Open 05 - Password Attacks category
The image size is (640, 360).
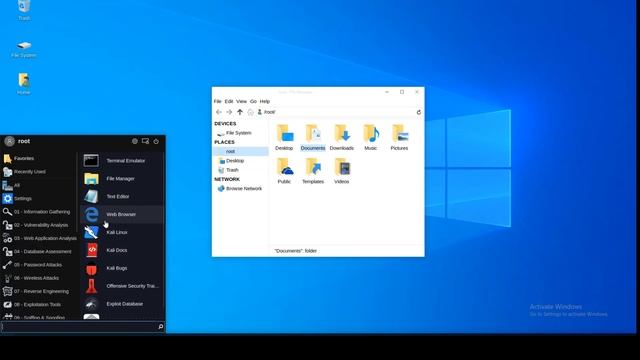39,265
